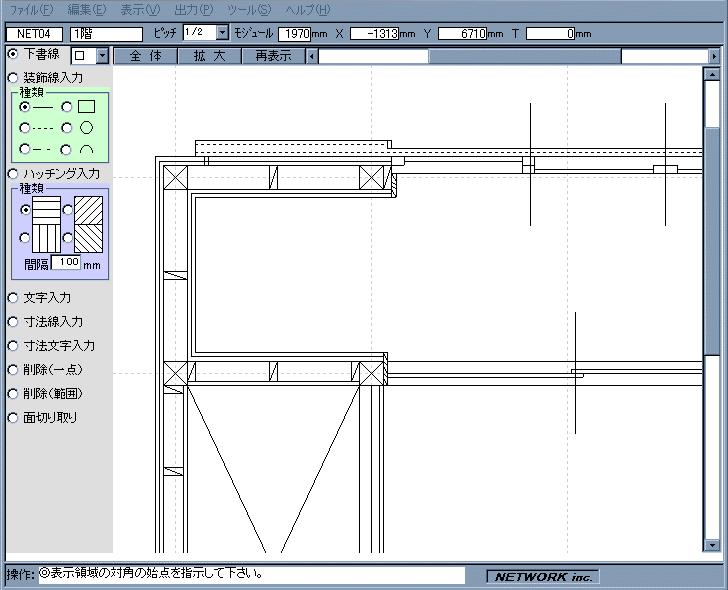Choose the horizontal stripes hatching pattern
Viewport: 728px width, 590px height.
point(25,210)
